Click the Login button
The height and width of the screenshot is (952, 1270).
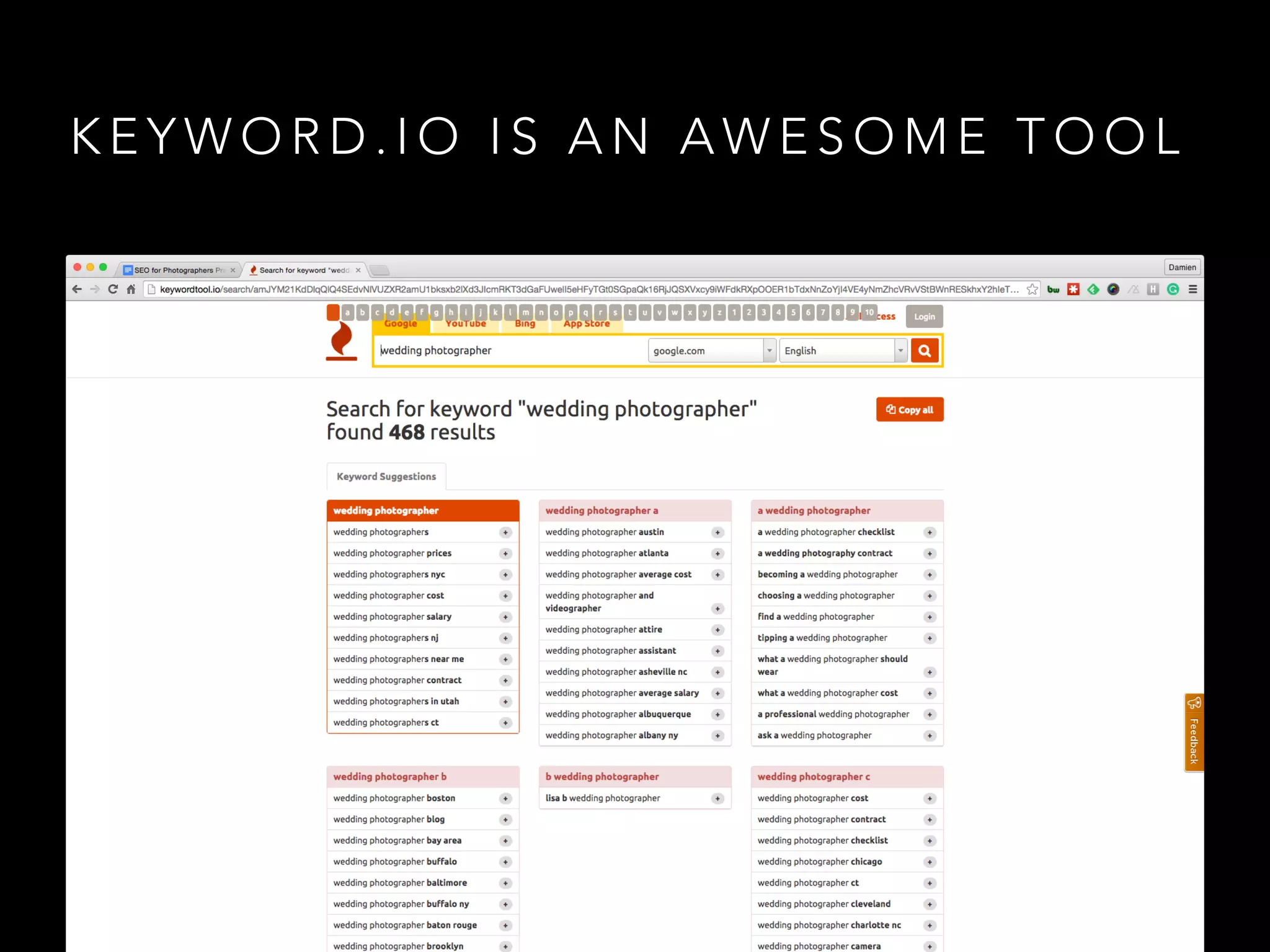coord(924,317)
